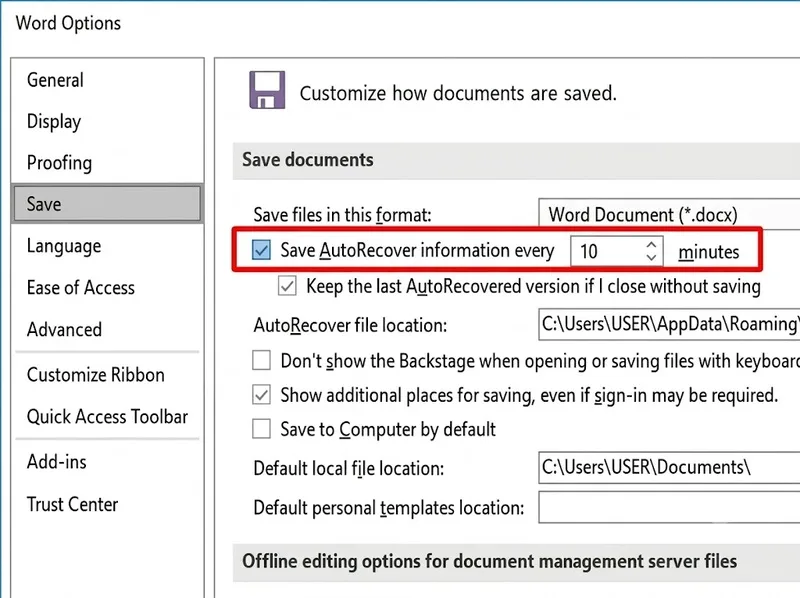Click the Offline editing options section heading

pos(489,561)
